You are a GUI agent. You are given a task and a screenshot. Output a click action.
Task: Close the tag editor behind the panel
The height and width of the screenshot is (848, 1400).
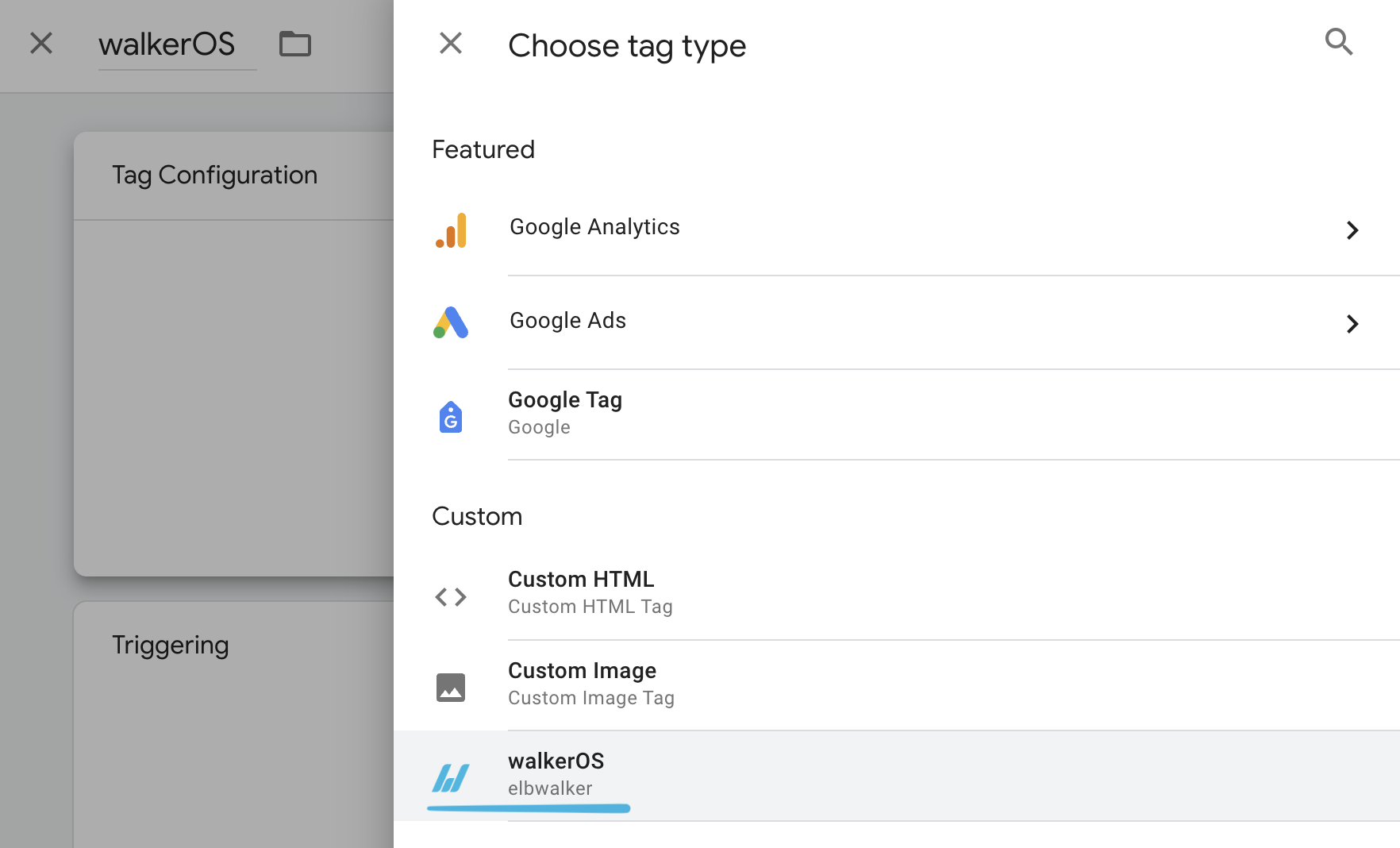pos(41,43)
